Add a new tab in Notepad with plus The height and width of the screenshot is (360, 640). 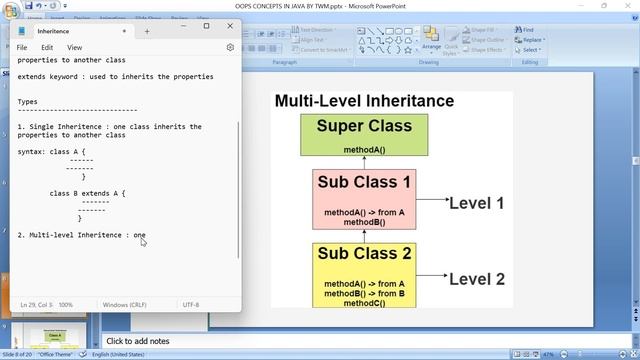point(147,31)
